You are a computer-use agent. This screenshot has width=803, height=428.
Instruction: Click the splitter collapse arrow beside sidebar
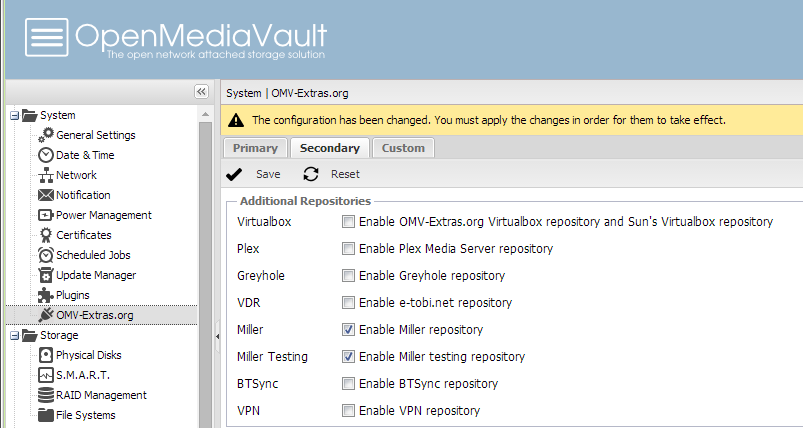[x=217, y=336]
